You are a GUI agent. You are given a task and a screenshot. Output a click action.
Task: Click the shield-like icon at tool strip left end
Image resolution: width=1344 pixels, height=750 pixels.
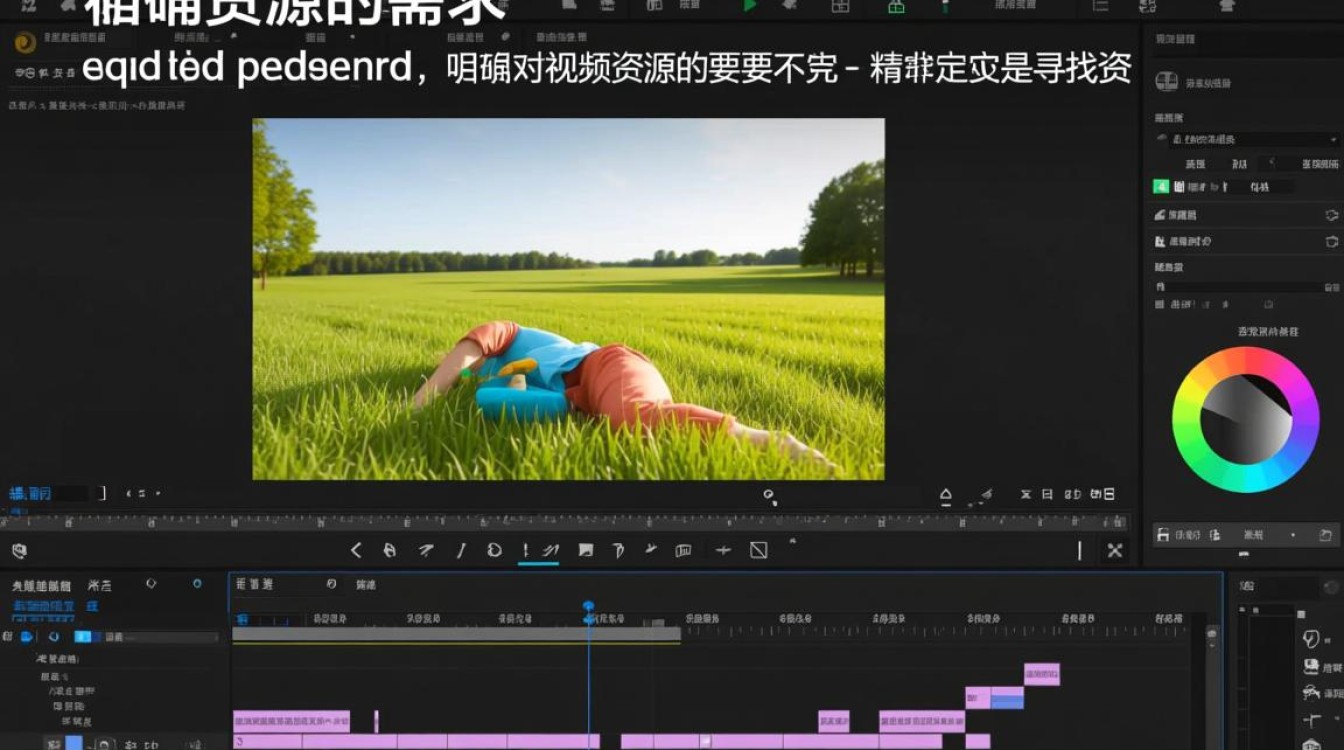(x=19, y=550)
